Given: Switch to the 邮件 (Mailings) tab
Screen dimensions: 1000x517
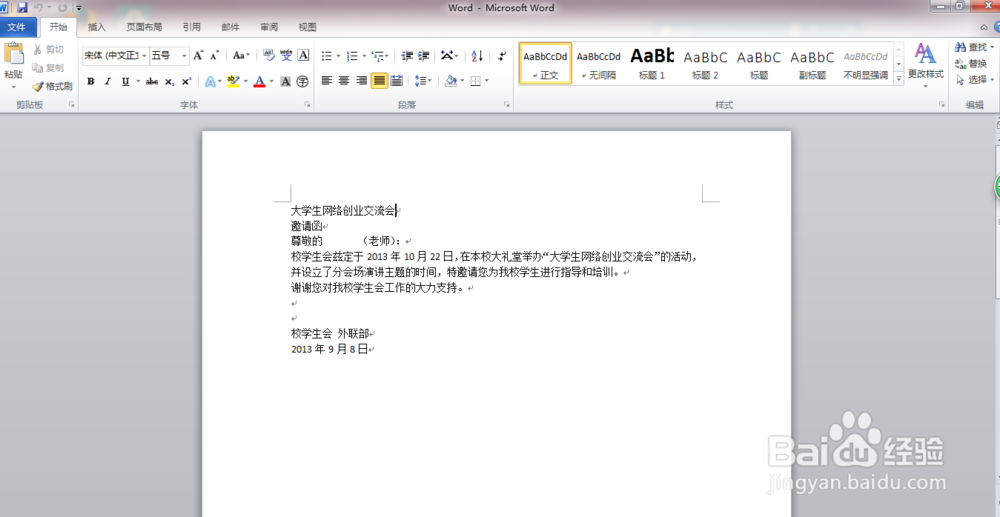Looking at the screenshot, I should [x=230, y=27].
